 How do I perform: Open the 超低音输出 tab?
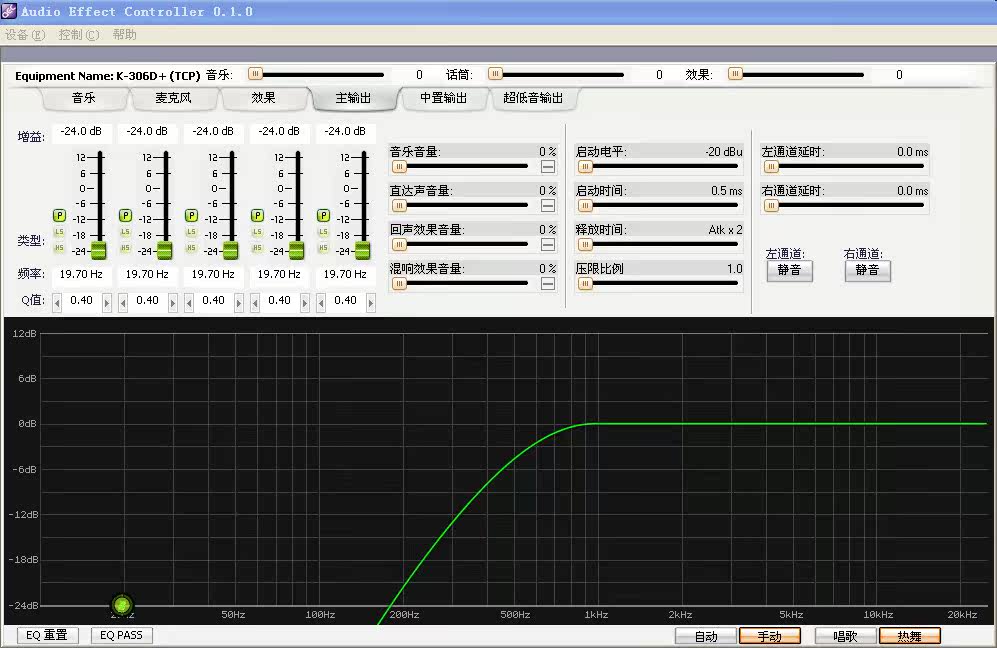(533, 98)
